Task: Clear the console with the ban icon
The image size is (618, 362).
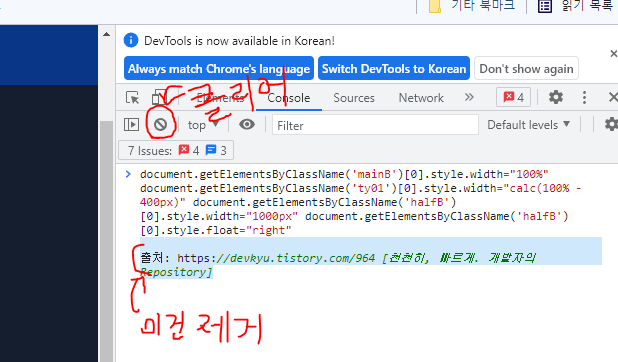Action: [160, 125]
